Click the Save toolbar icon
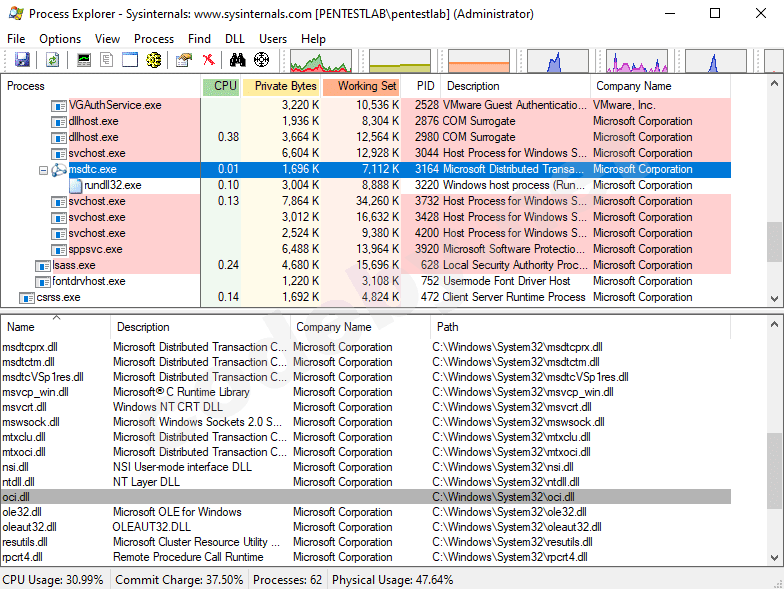 (x=22, y=60)
